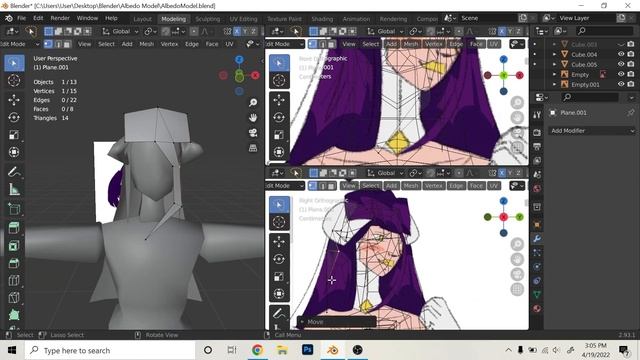This screenshot has width=640, height=360.
Task: Open Mesh menu in left viewport header
Action: click(147, 44)
